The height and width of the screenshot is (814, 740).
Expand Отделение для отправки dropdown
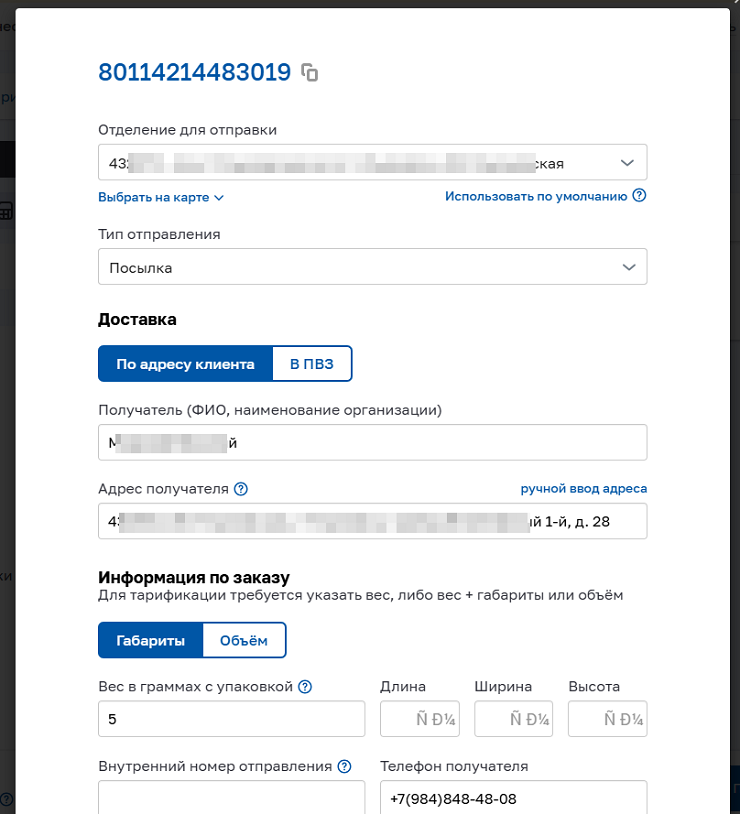[627, 162]
